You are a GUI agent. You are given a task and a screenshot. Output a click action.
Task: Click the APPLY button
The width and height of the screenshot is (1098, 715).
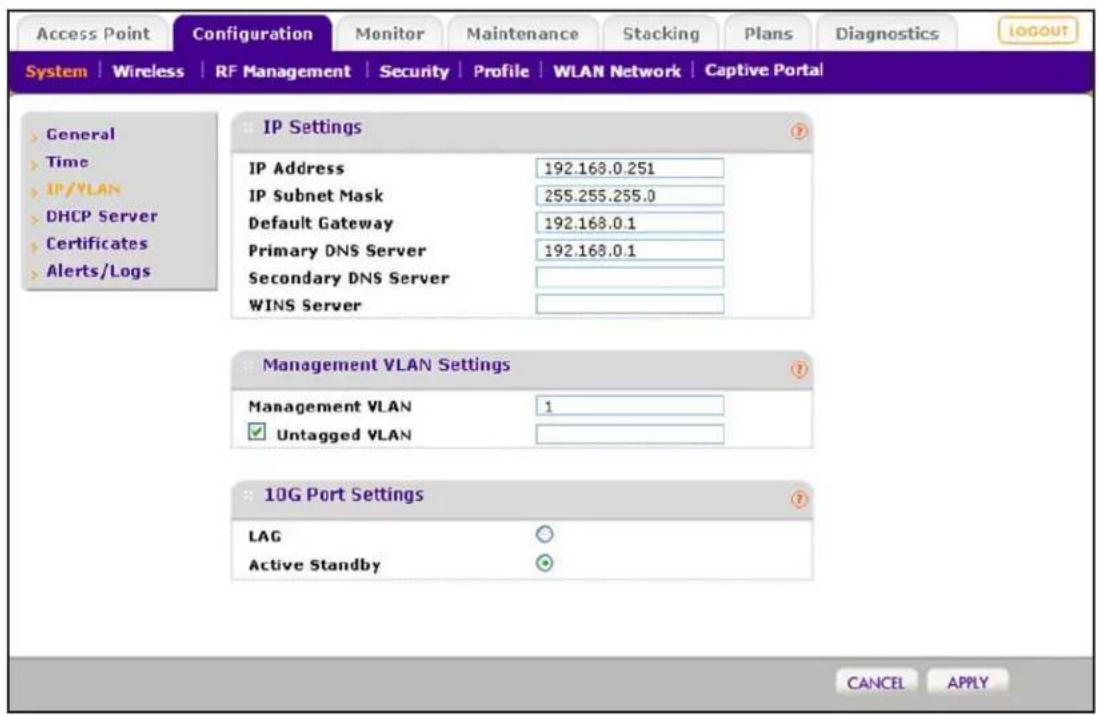pyautogui.click(x=968, y=682)
